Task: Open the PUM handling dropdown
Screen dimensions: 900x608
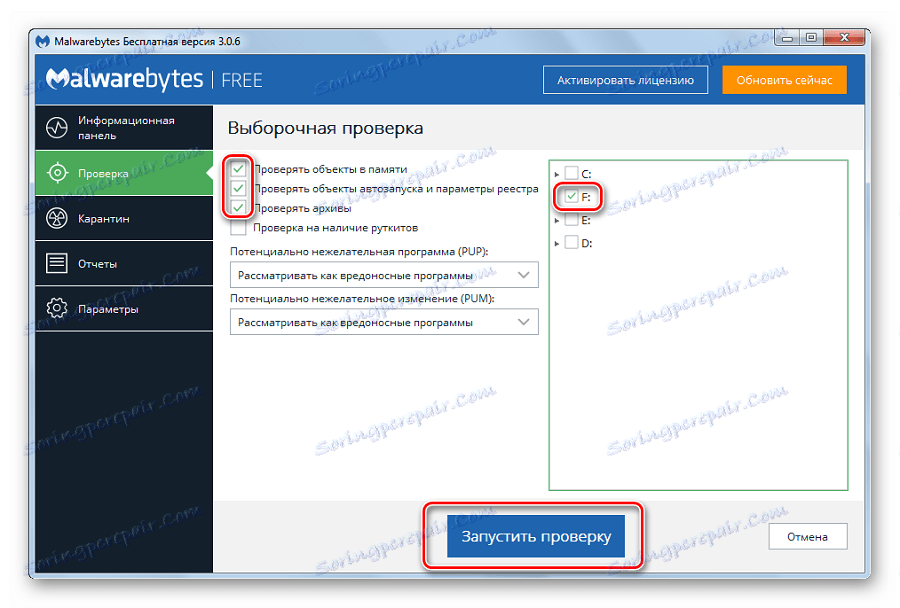Action: [384, 322]
